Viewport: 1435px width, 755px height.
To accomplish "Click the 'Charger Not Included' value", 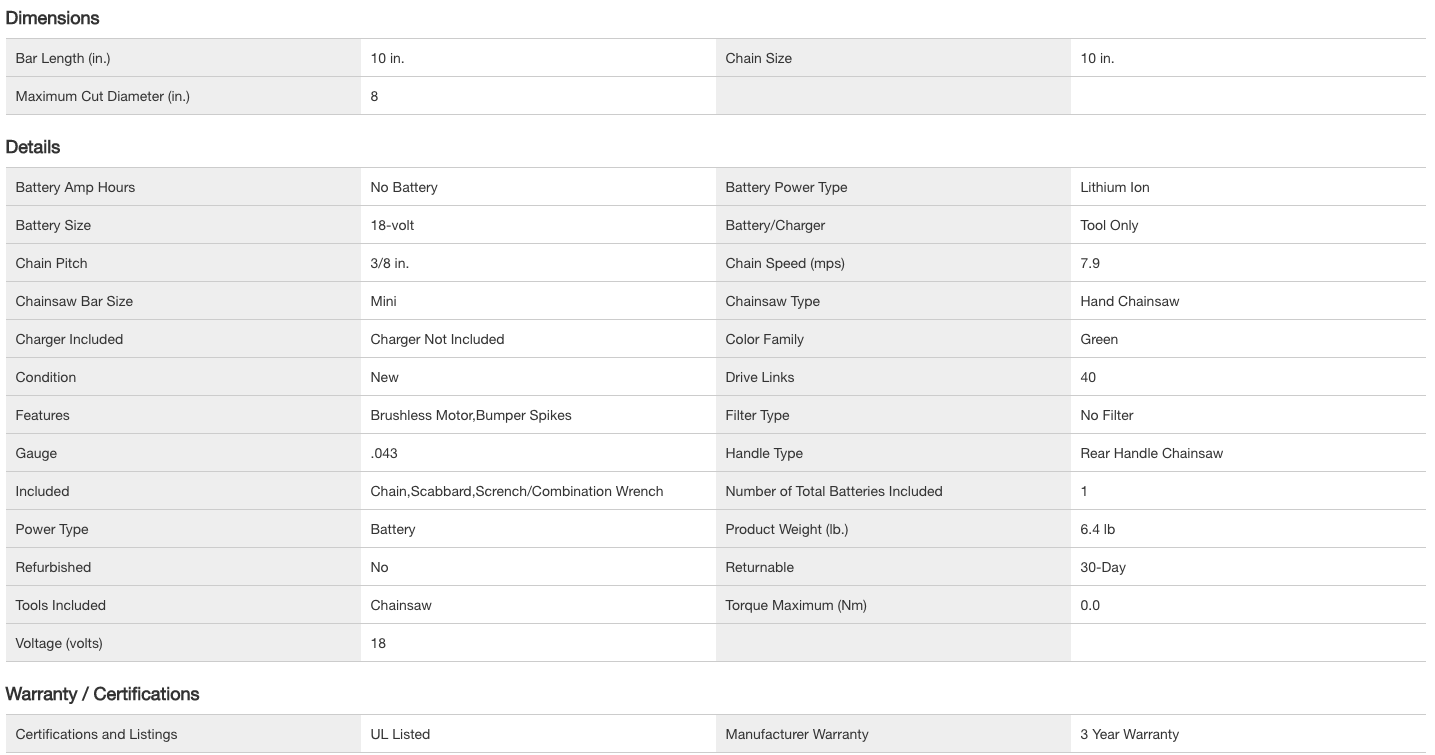I will tap(437, 339).
